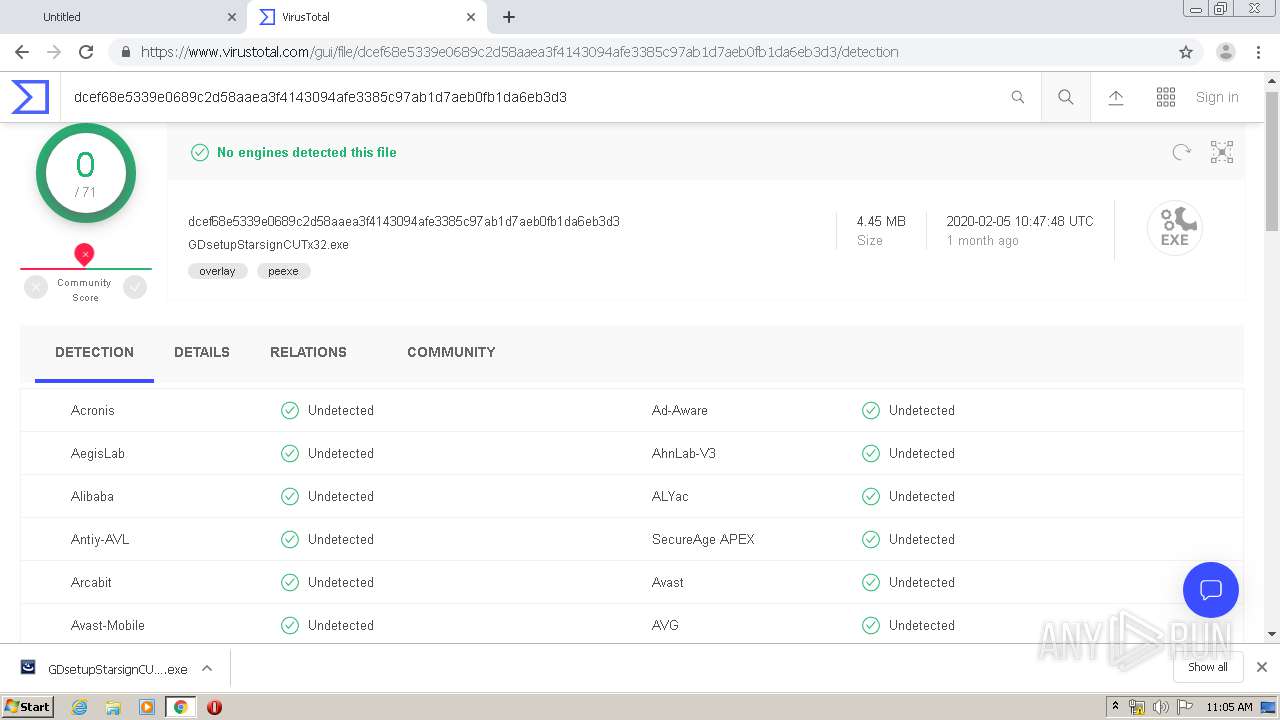Click the 4.45 MB size value
Image resolution: width=1280 pixels, height=720 pixels.
click(x=881, y=221)
